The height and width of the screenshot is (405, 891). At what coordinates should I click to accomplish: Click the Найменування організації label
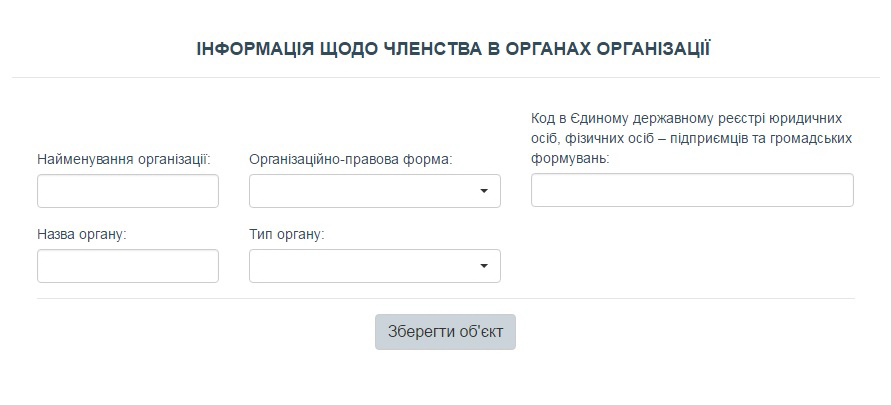(x=124, y=160)
